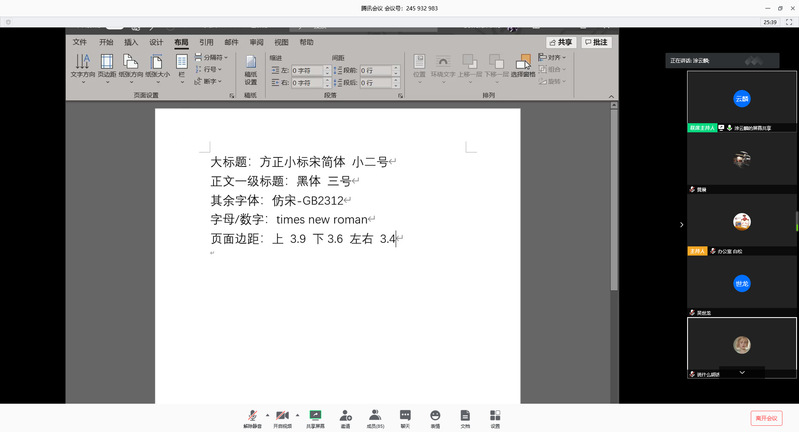Expand audio options arrow beside 解除静音
The height and width of the screenshot is (432, 799).
coord(267,414)
